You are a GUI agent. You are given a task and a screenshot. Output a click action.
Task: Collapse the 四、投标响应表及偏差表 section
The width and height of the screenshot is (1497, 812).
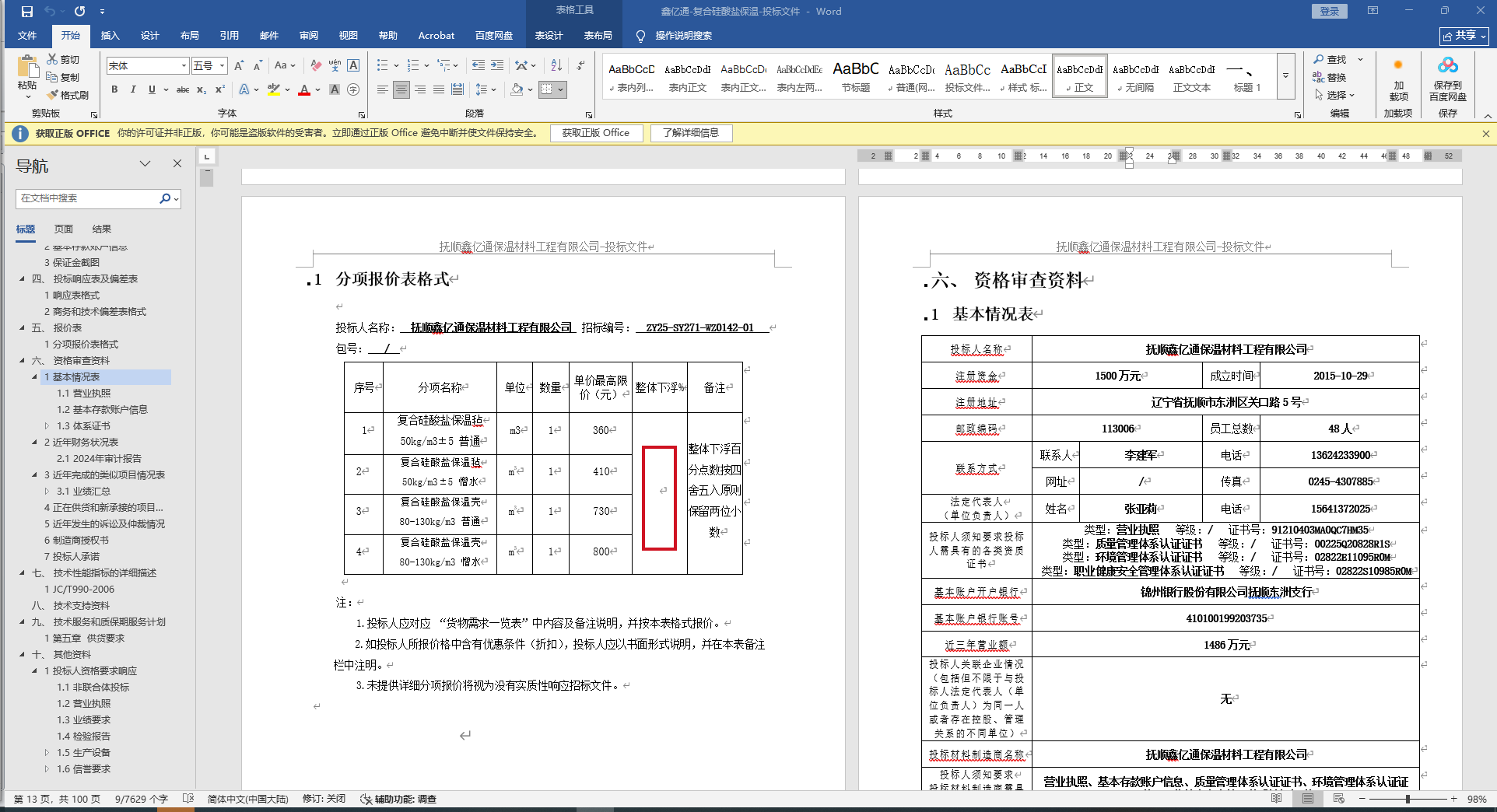tap(22, 279)
